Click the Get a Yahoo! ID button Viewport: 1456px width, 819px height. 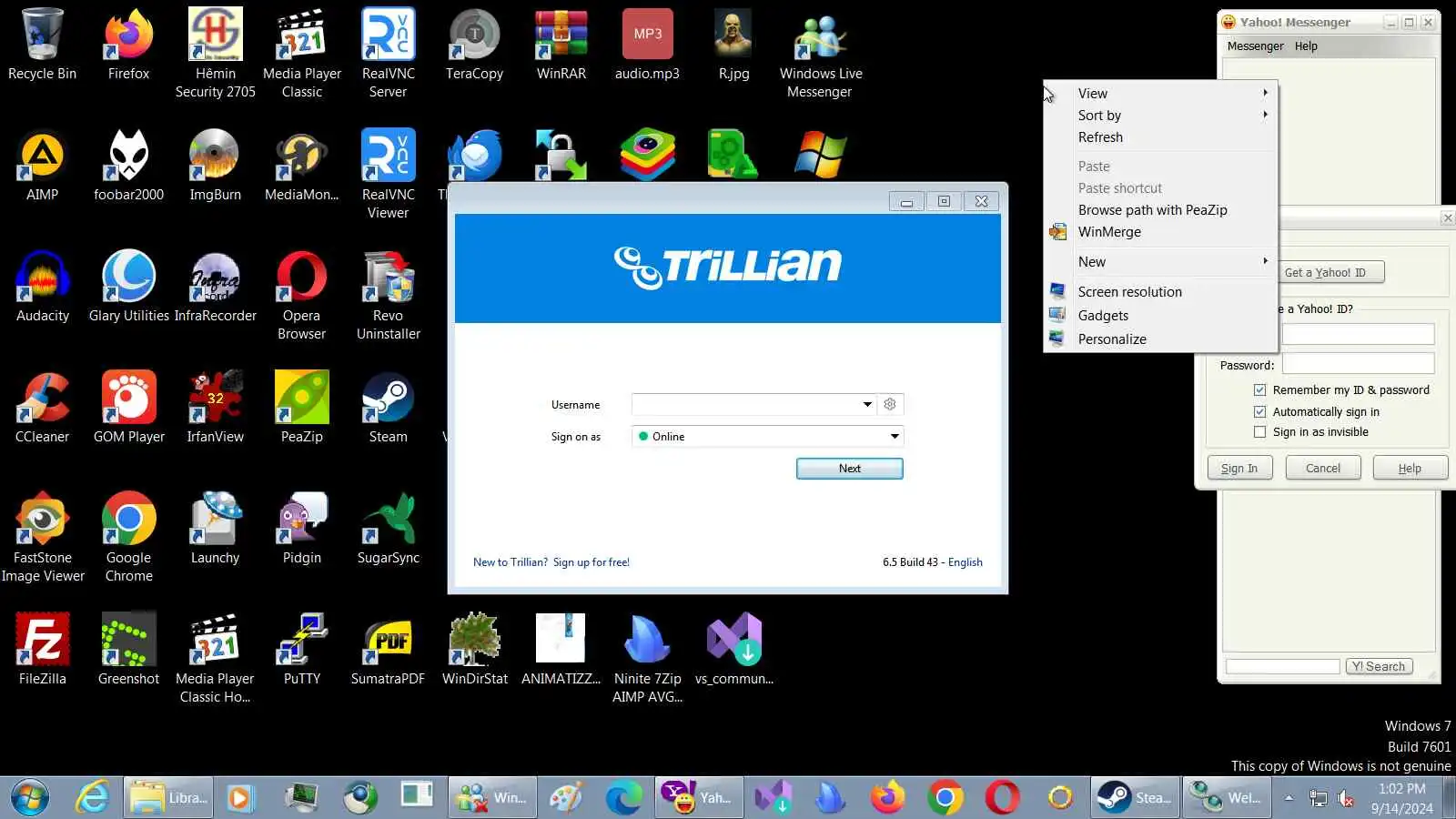click(1330, 272)
